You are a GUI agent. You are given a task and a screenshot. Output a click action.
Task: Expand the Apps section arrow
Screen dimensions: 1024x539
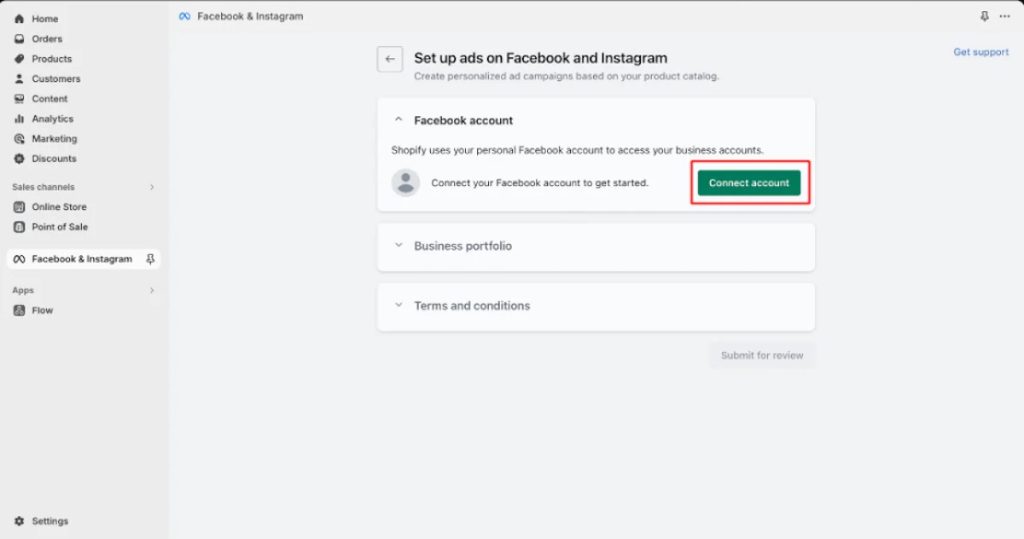point(152,290)
